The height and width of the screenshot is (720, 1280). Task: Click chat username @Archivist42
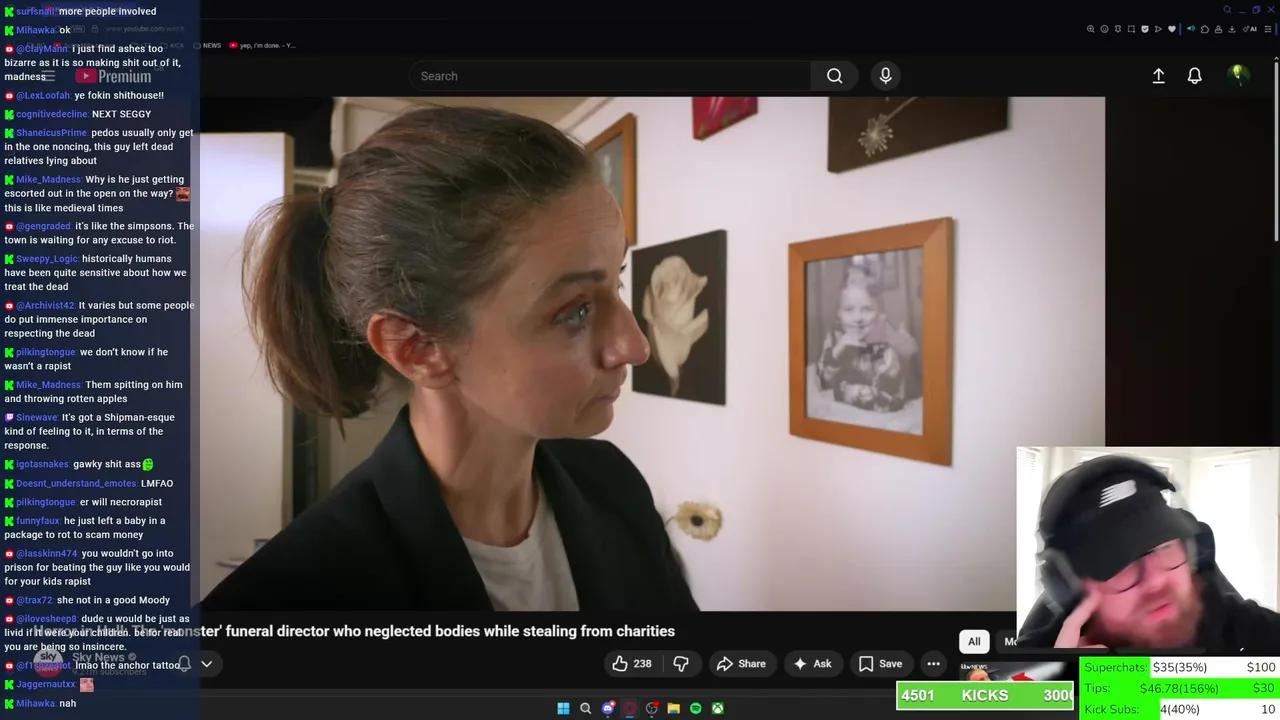pos(45,305)
